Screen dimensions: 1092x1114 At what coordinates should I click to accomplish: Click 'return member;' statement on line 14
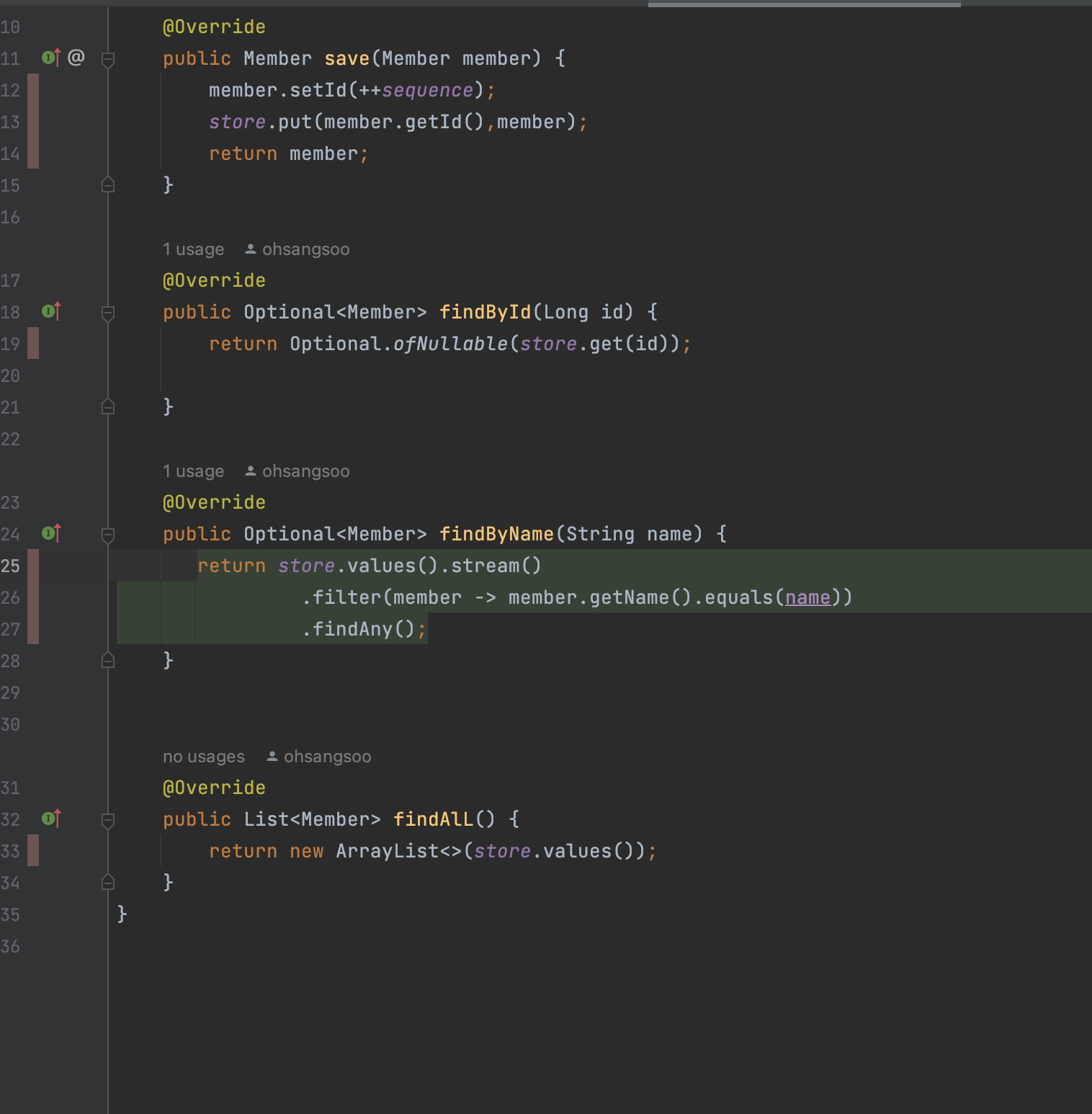click(289, 153)
